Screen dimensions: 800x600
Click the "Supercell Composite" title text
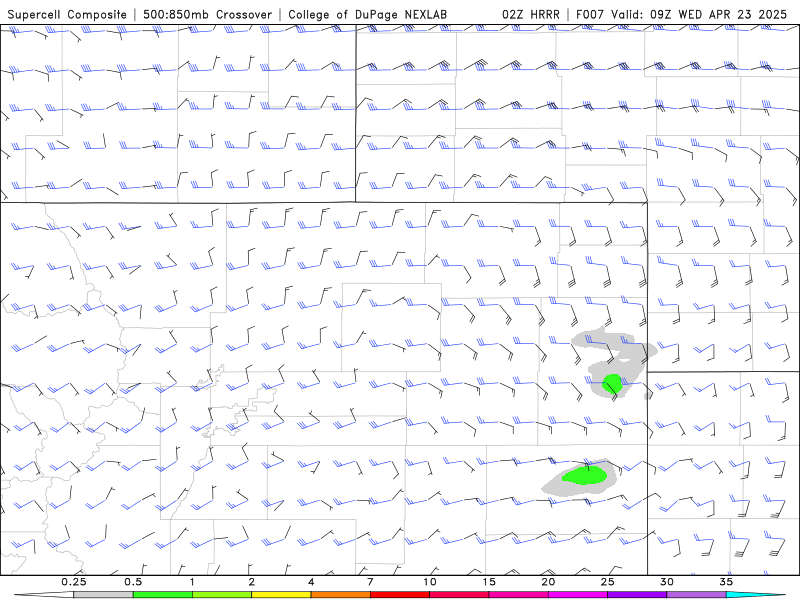(67, 14)
